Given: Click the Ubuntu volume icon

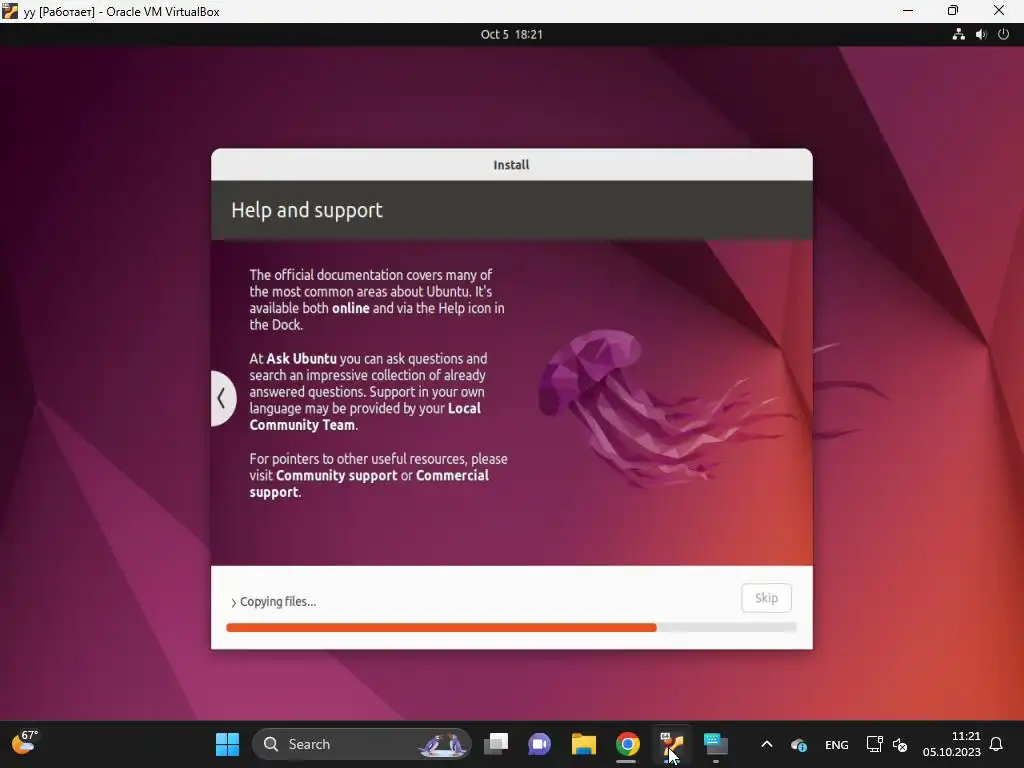Looking at the screenshot, I should [x=981, y=35].
